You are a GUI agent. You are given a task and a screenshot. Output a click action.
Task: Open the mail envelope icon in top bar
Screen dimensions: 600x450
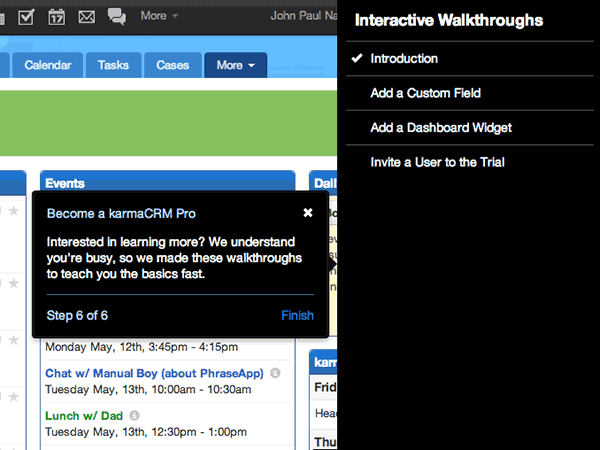click(86, 17)
